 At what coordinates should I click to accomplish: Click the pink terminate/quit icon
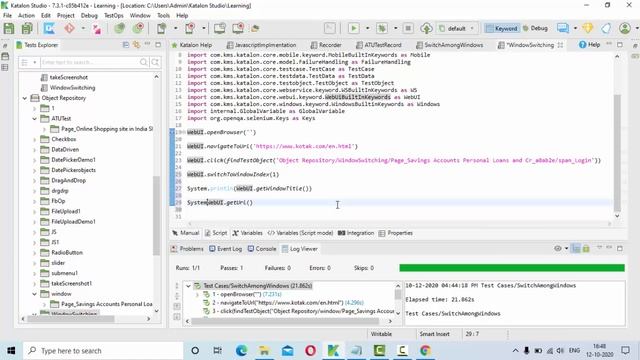pyautogui.click(x=97, y=29)
